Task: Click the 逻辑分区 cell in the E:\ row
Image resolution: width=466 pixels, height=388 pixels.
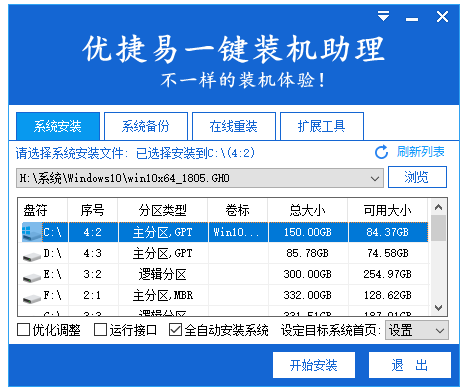Action: pos(163,274)
